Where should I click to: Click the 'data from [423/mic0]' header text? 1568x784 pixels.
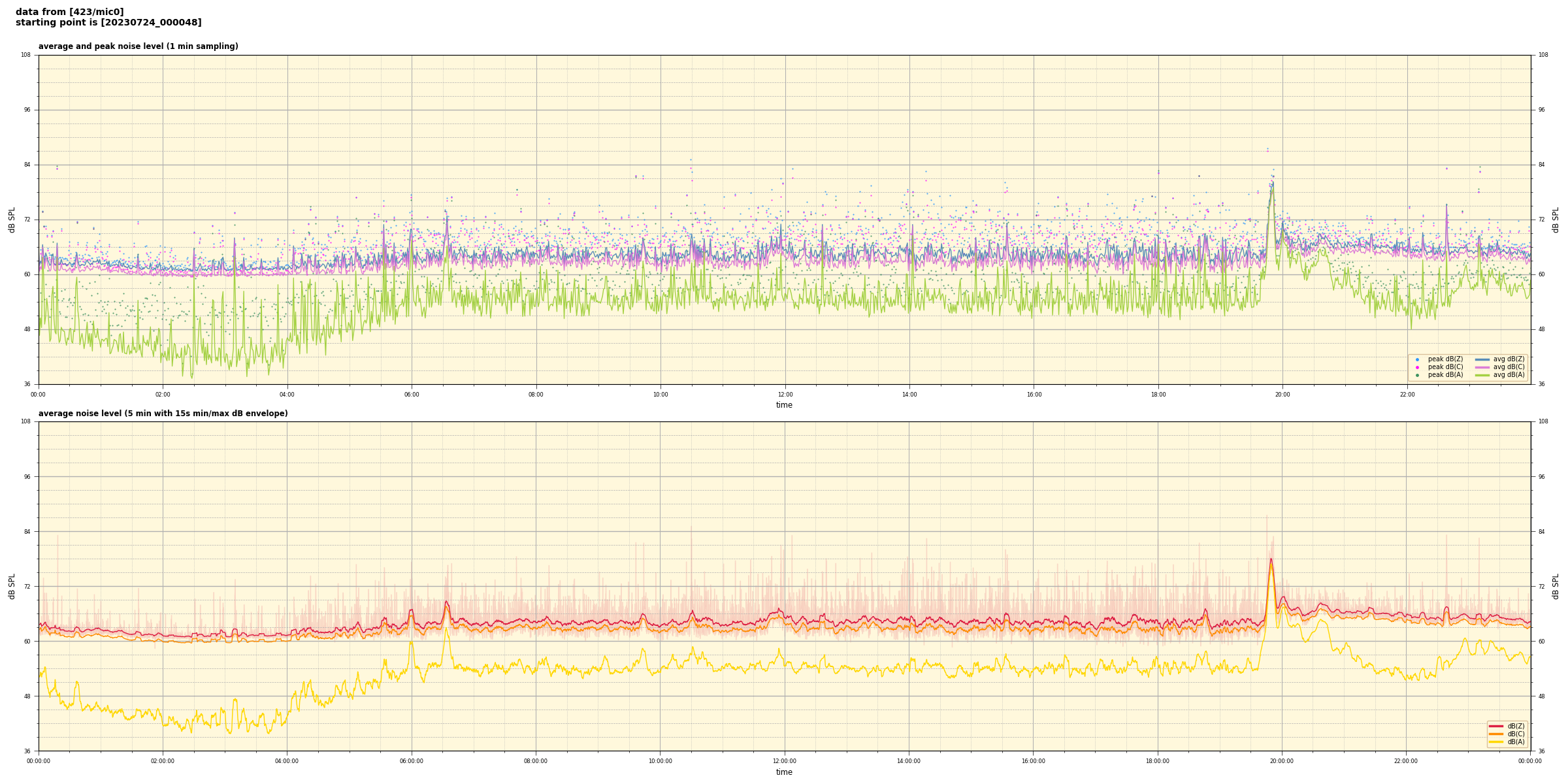[x=69, y=12]
